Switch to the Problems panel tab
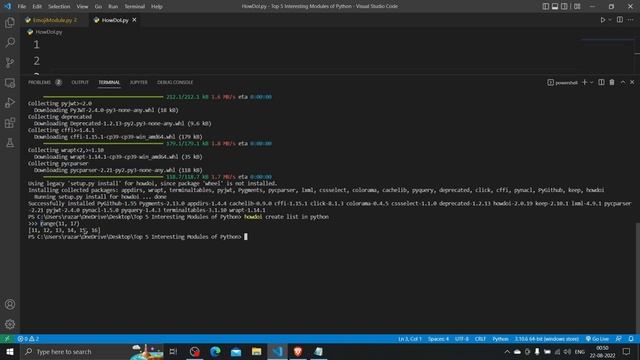 [44, 82]
